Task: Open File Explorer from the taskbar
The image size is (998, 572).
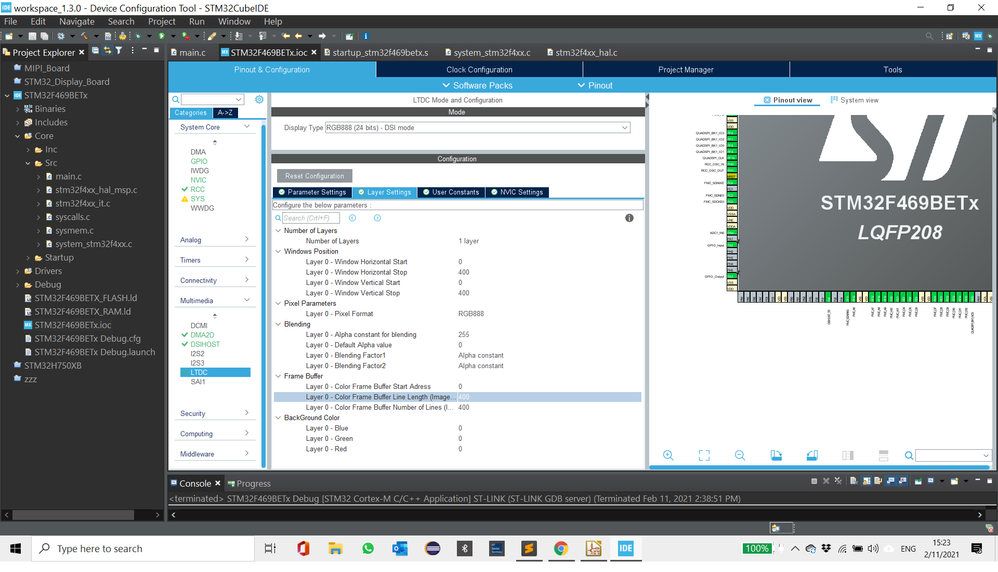Action: coord(335,548)
